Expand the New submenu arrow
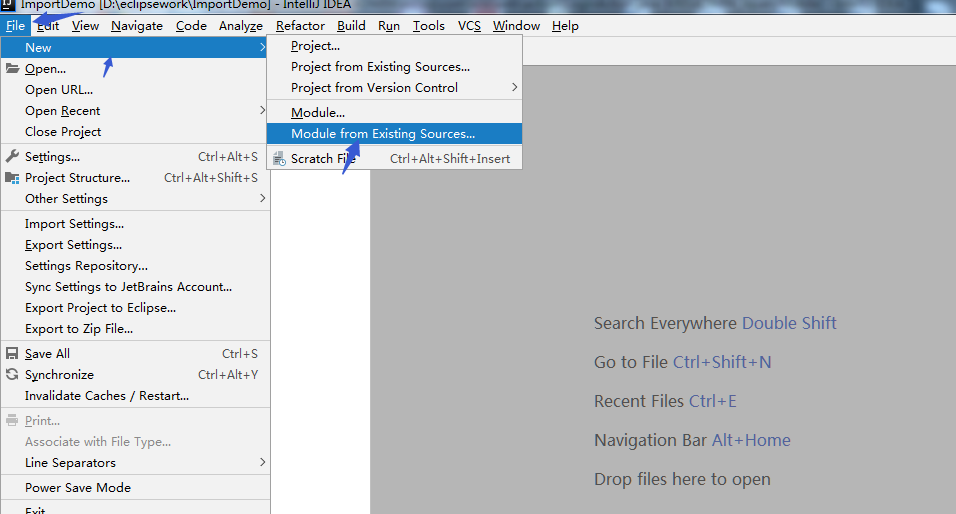Screen dimensions: 956x514 (x=262, y=47)
